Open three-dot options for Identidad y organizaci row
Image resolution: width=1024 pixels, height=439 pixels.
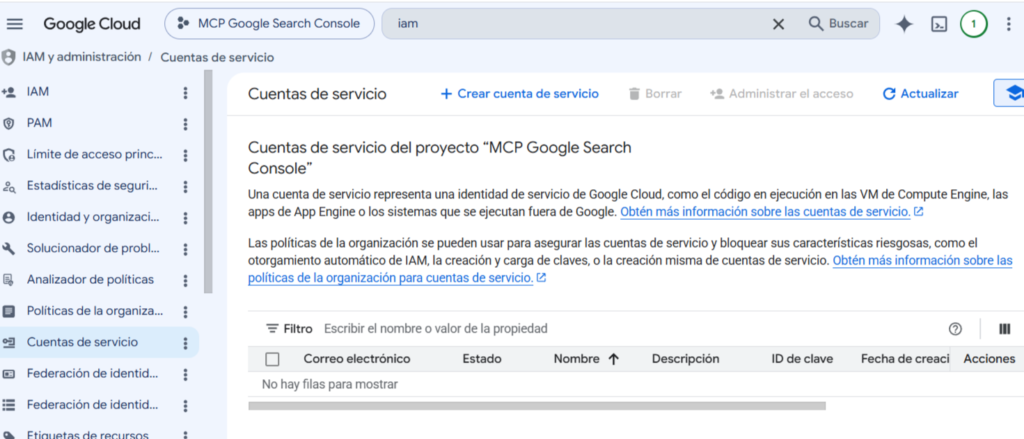[x=185, y=218]
